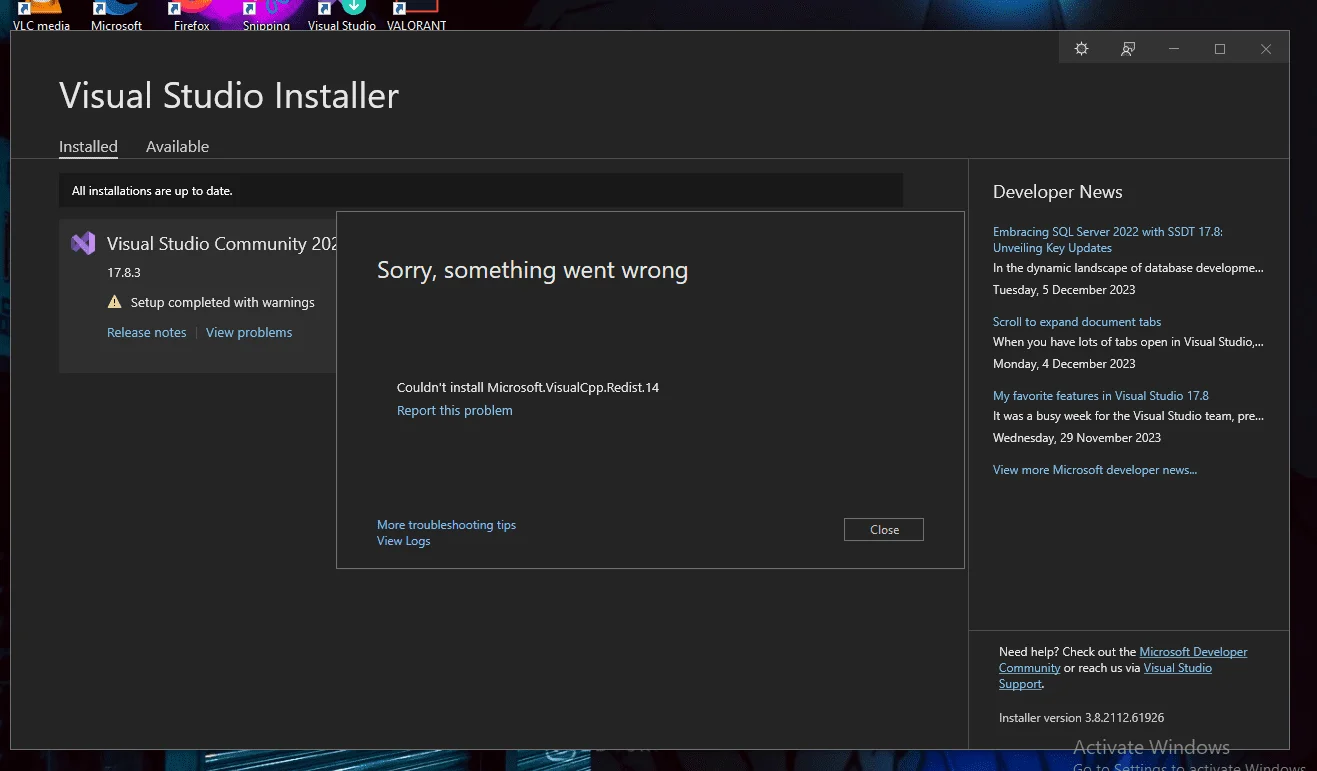
Task: Click the Installer version 3.8.2112.61926 text
Action: point(1082,718)
